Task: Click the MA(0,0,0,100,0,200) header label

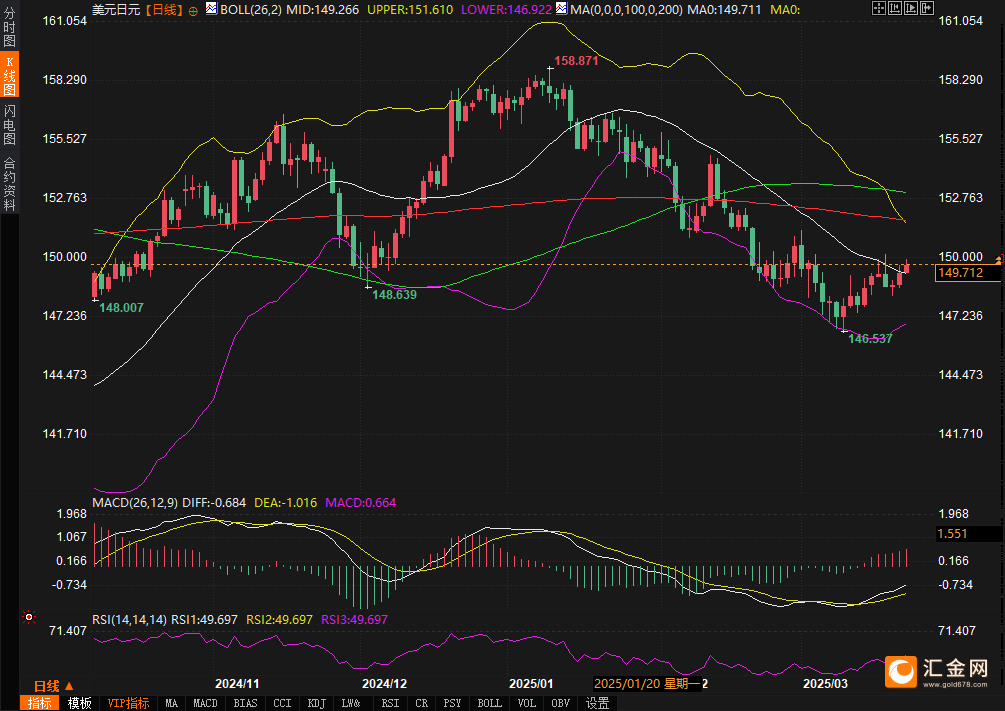Action: coord(626,10)
